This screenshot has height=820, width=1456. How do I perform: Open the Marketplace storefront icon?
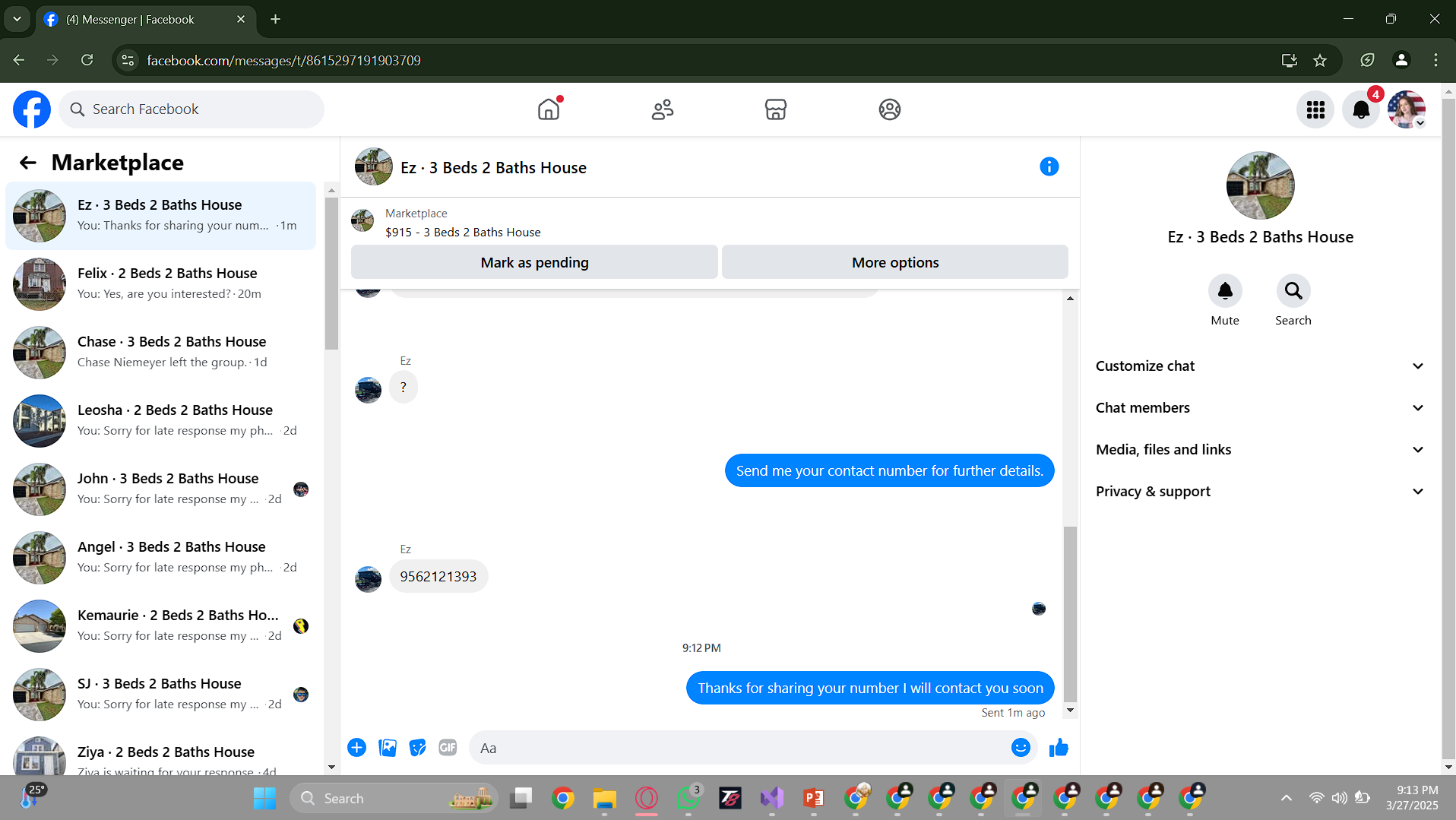[776, 109]
